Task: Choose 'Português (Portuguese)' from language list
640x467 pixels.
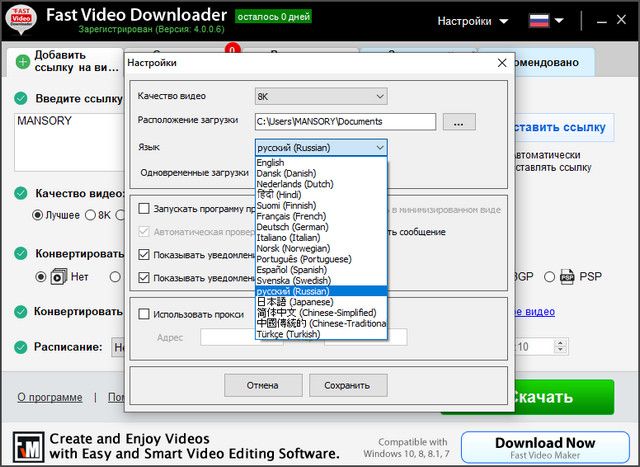Action: coord(321,259)
